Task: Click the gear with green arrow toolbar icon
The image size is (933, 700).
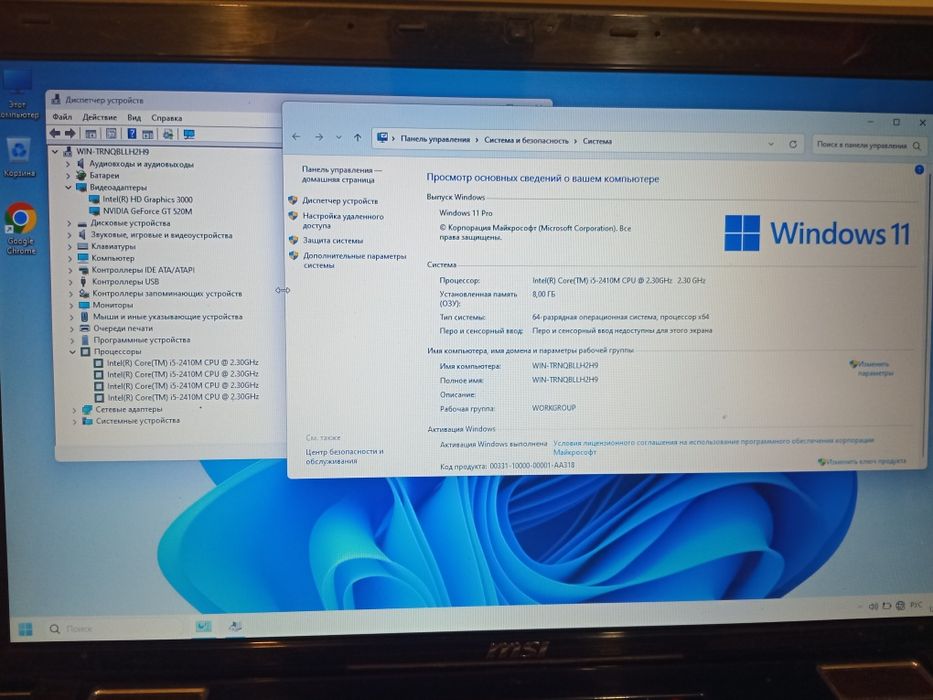Action: (x=168, y=134)
